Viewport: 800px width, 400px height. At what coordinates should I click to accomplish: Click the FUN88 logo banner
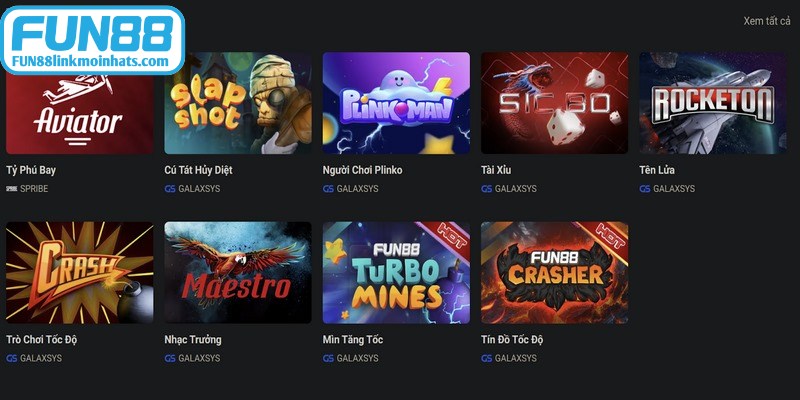pos(92,40)
